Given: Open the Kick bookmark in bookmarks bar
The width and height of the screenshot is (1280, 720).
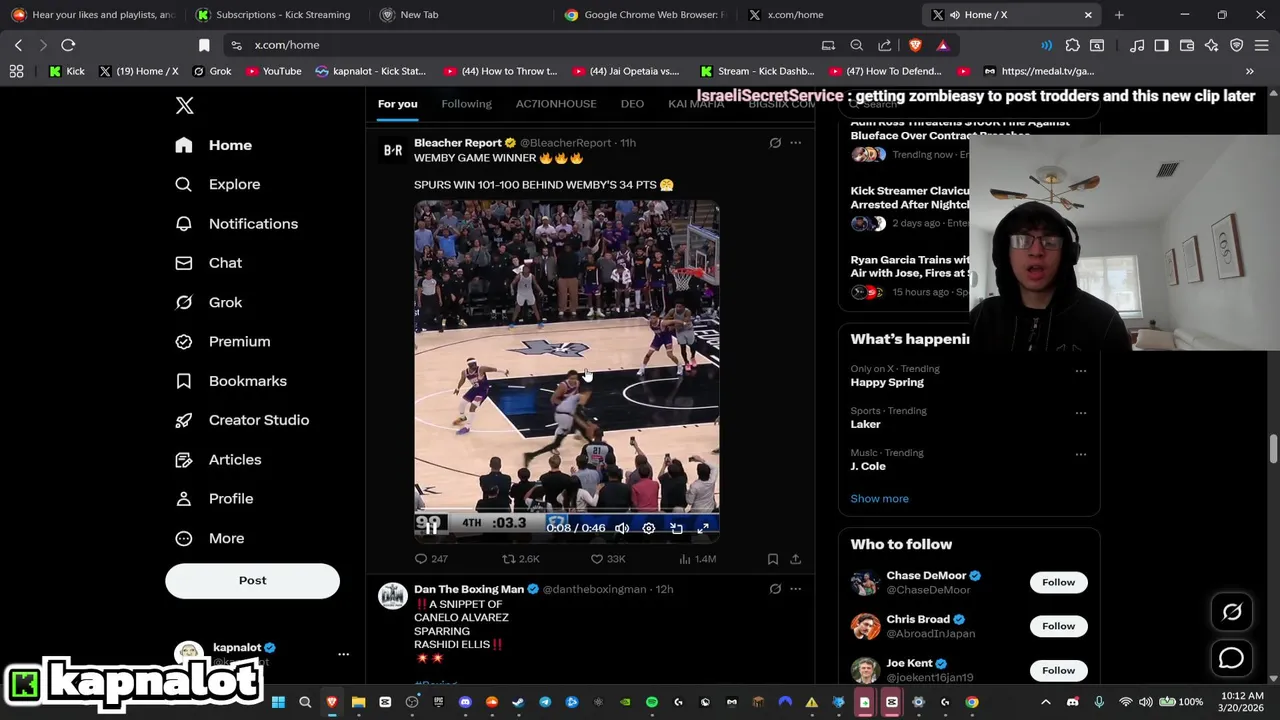Looking at the screenshot, I should click(66, 71).
